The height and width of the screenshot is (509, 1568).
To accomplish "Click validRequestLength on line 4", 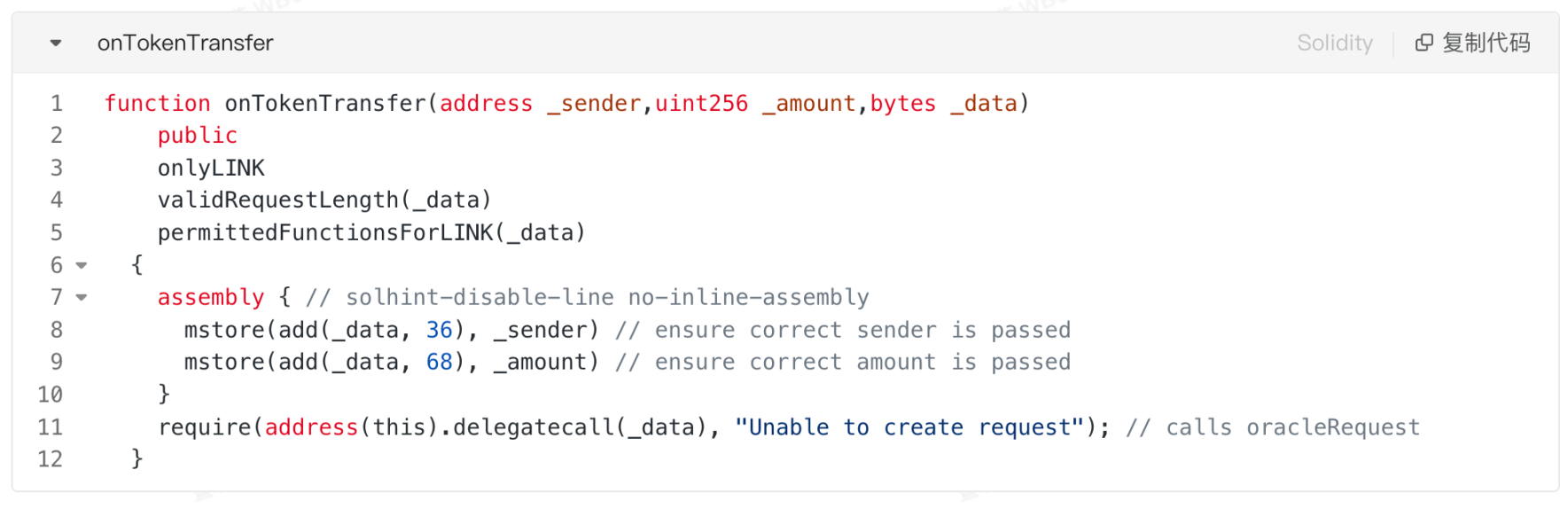I will [x=277, y=200].
